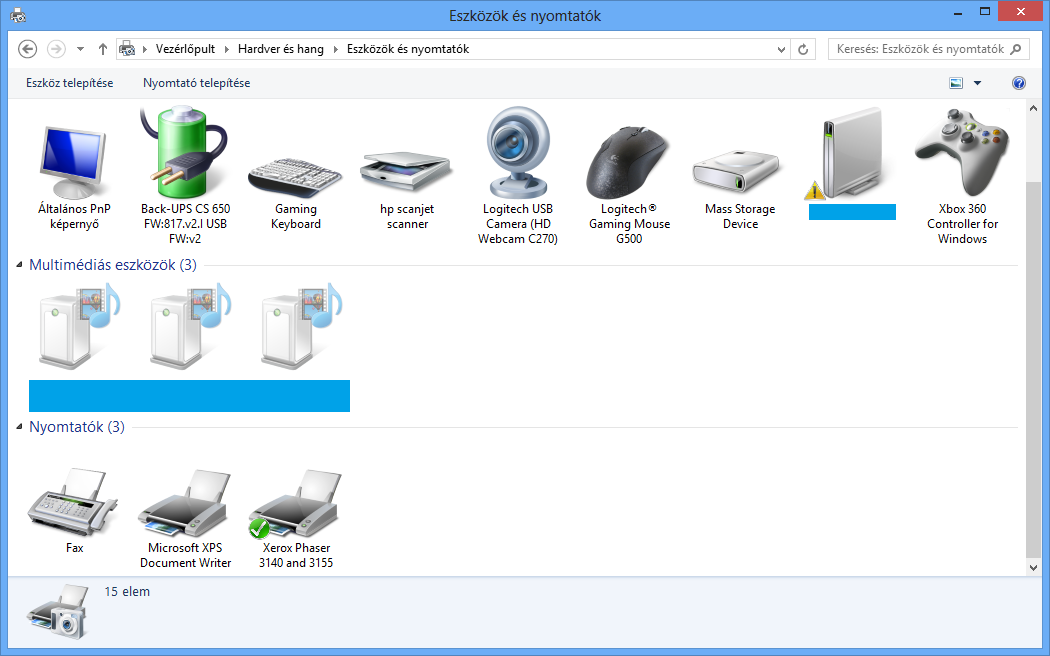Image resolution: width=1050 pixels, height=656 pixels.
Task: Select the first multimedia device icon
Action: (x=79, y=326)
